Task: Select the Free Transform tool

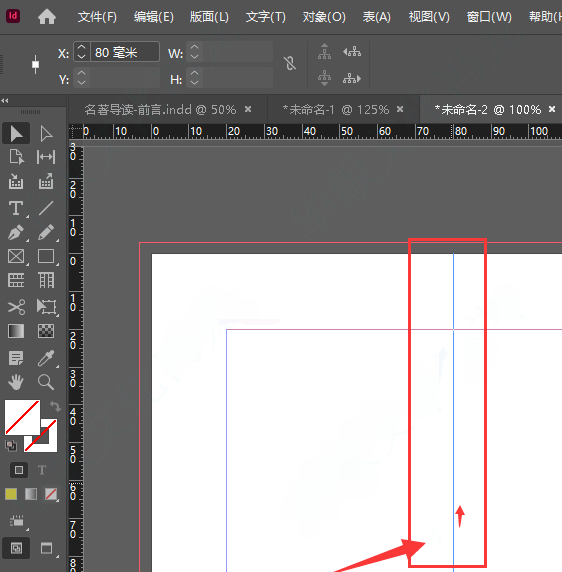Action: (46, 307)
